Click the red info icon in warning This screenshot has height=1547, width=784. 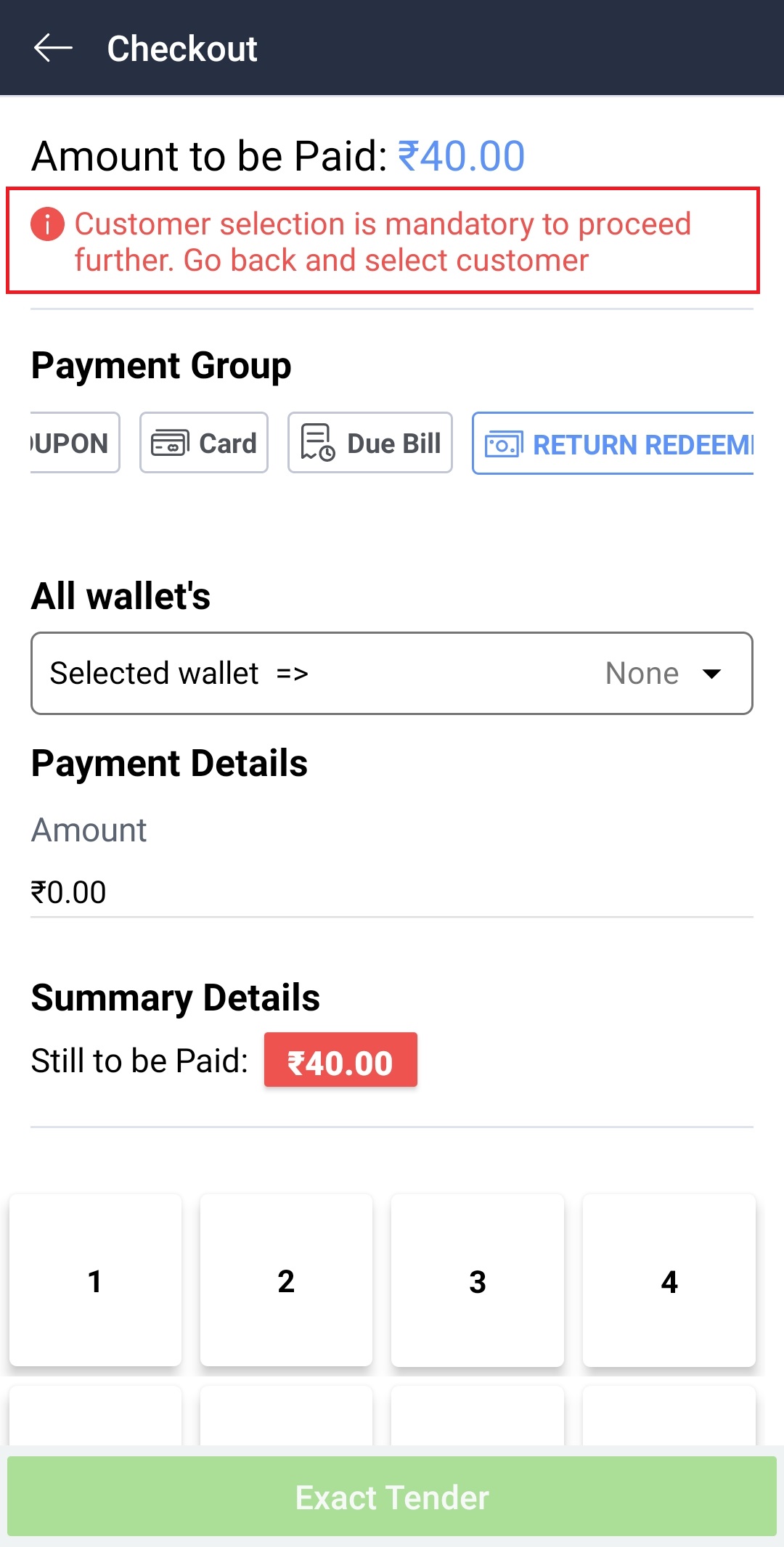coord(47,224)
